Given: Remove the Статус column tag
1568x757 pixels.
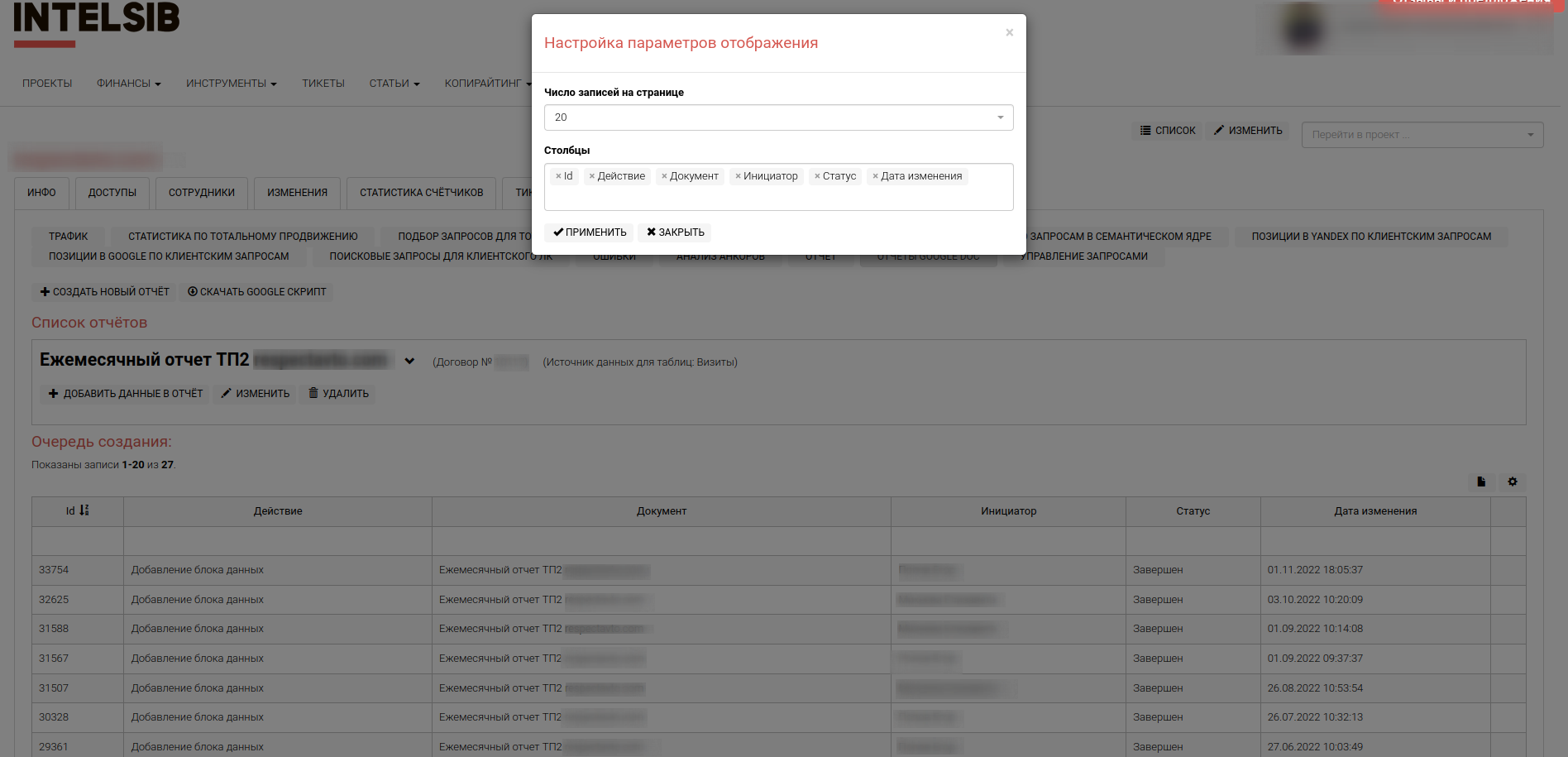Looking at the screenshot, I should 817,176.
